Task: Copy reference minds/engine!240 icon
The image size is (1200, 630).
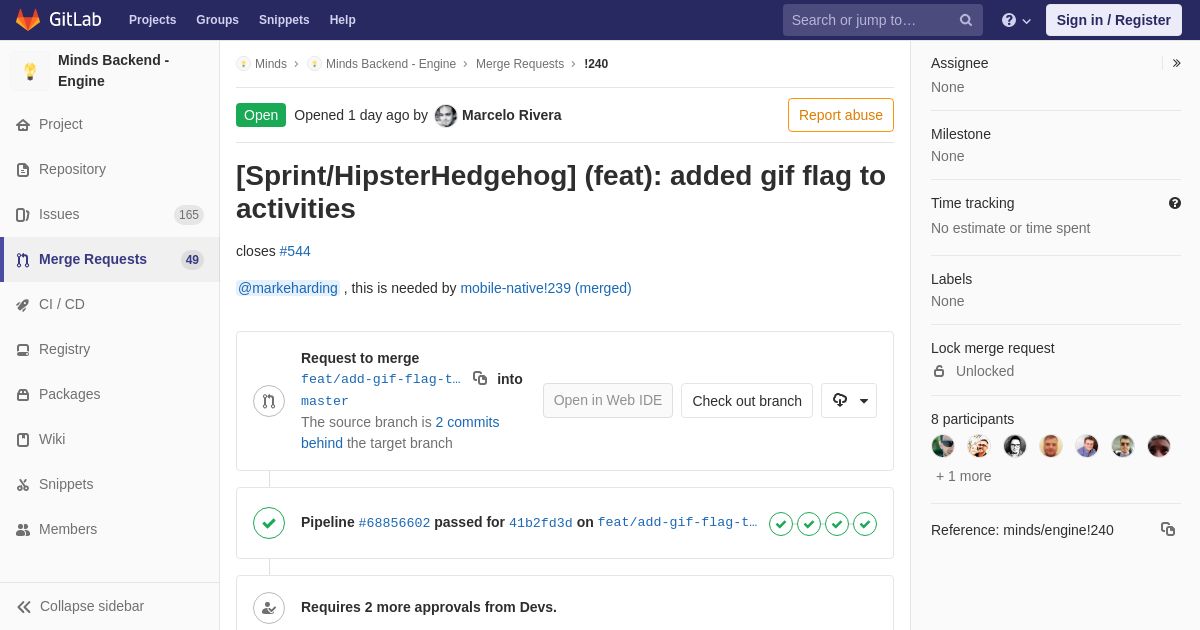Action: (x=1168, y=529)
